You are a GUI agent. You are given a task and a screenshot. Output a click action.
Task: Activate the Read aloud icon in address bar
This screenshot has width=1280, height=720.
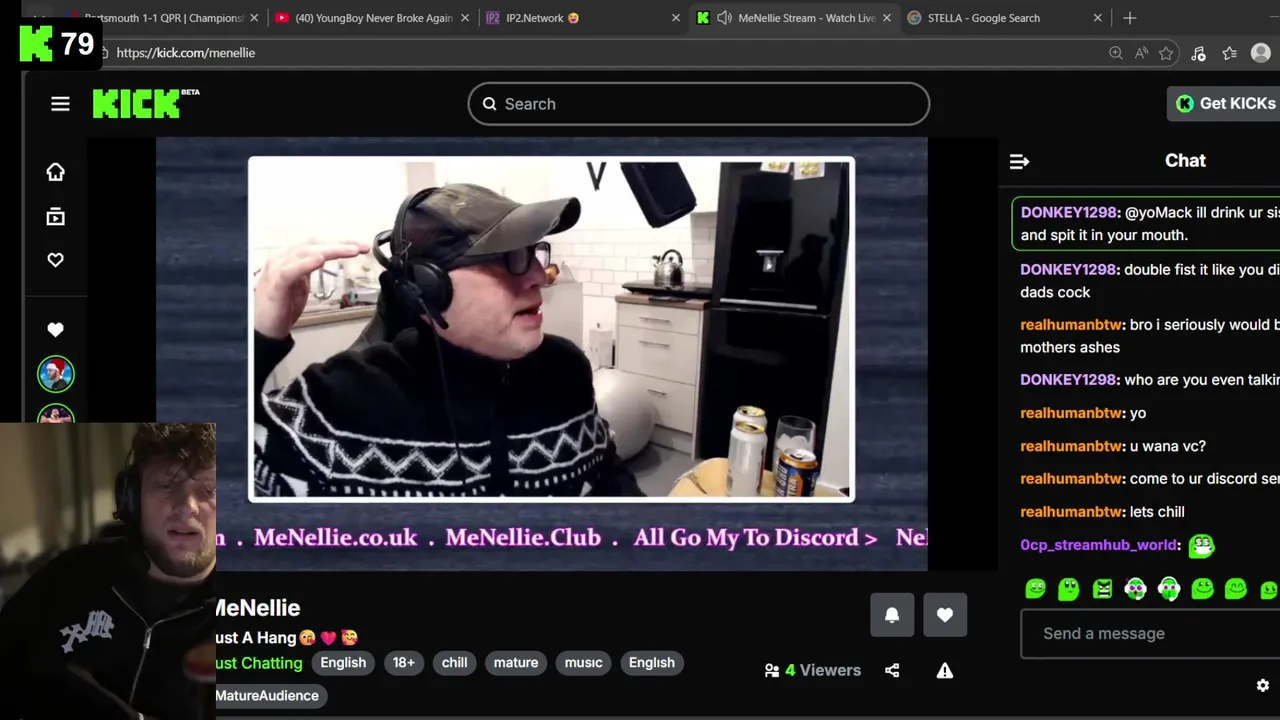click(x=1141, y=53)
